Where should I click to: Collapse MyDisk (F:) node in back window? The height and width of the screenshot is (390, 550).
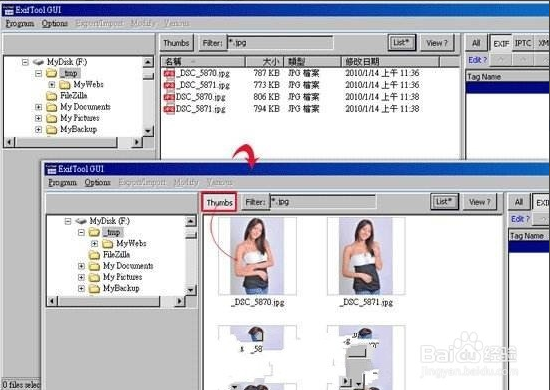(25, 62)
